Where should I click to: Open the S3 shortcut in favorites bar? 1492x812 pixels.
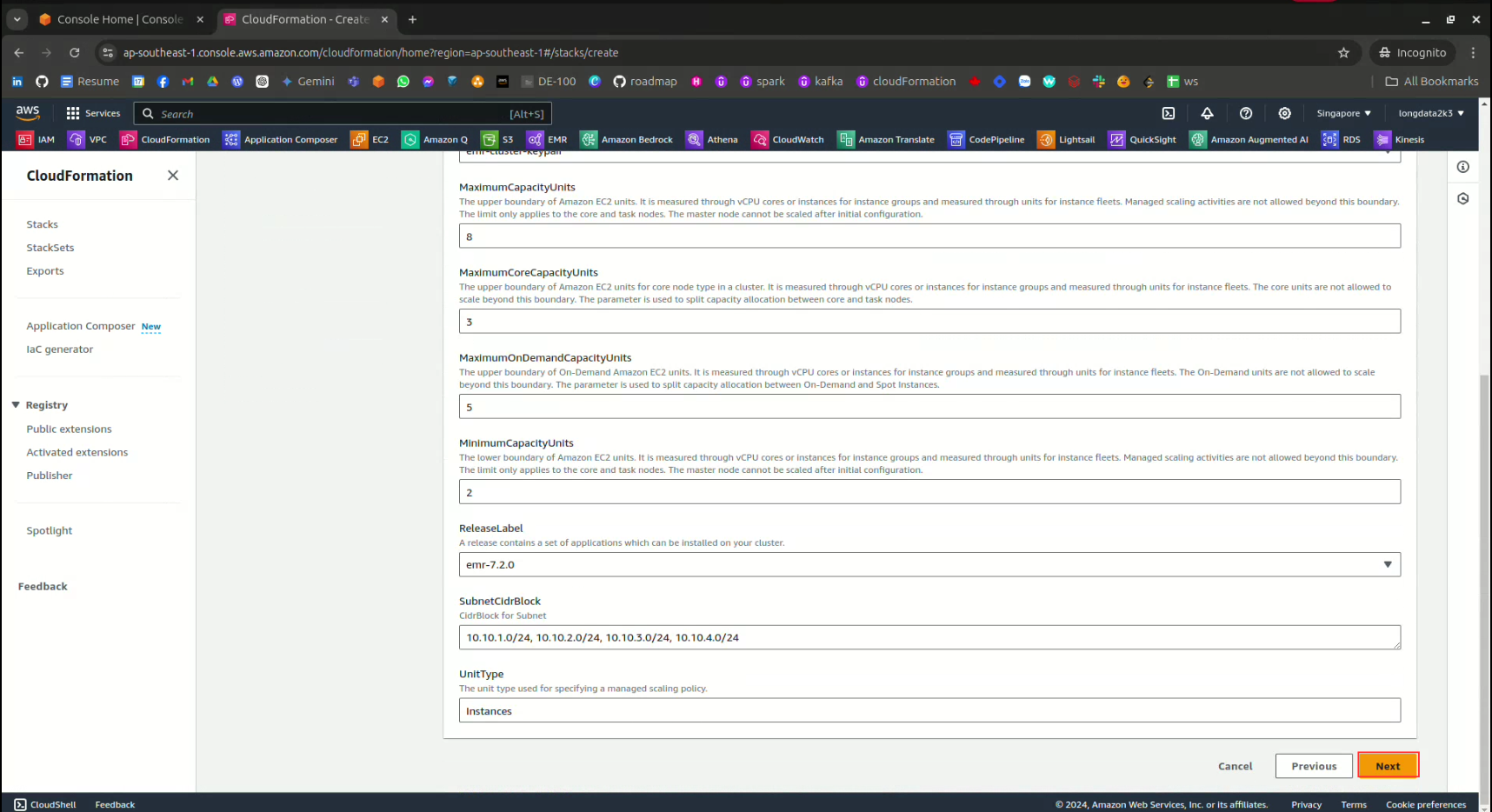(497, 139)
